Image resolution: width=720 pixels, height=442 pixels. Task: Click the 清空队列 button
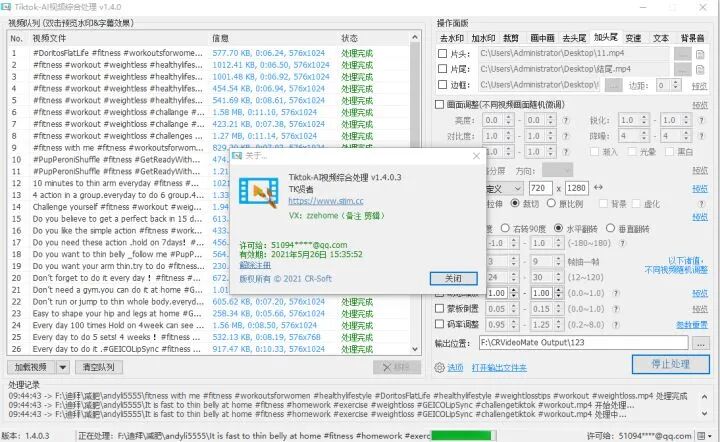click(98, 367)
